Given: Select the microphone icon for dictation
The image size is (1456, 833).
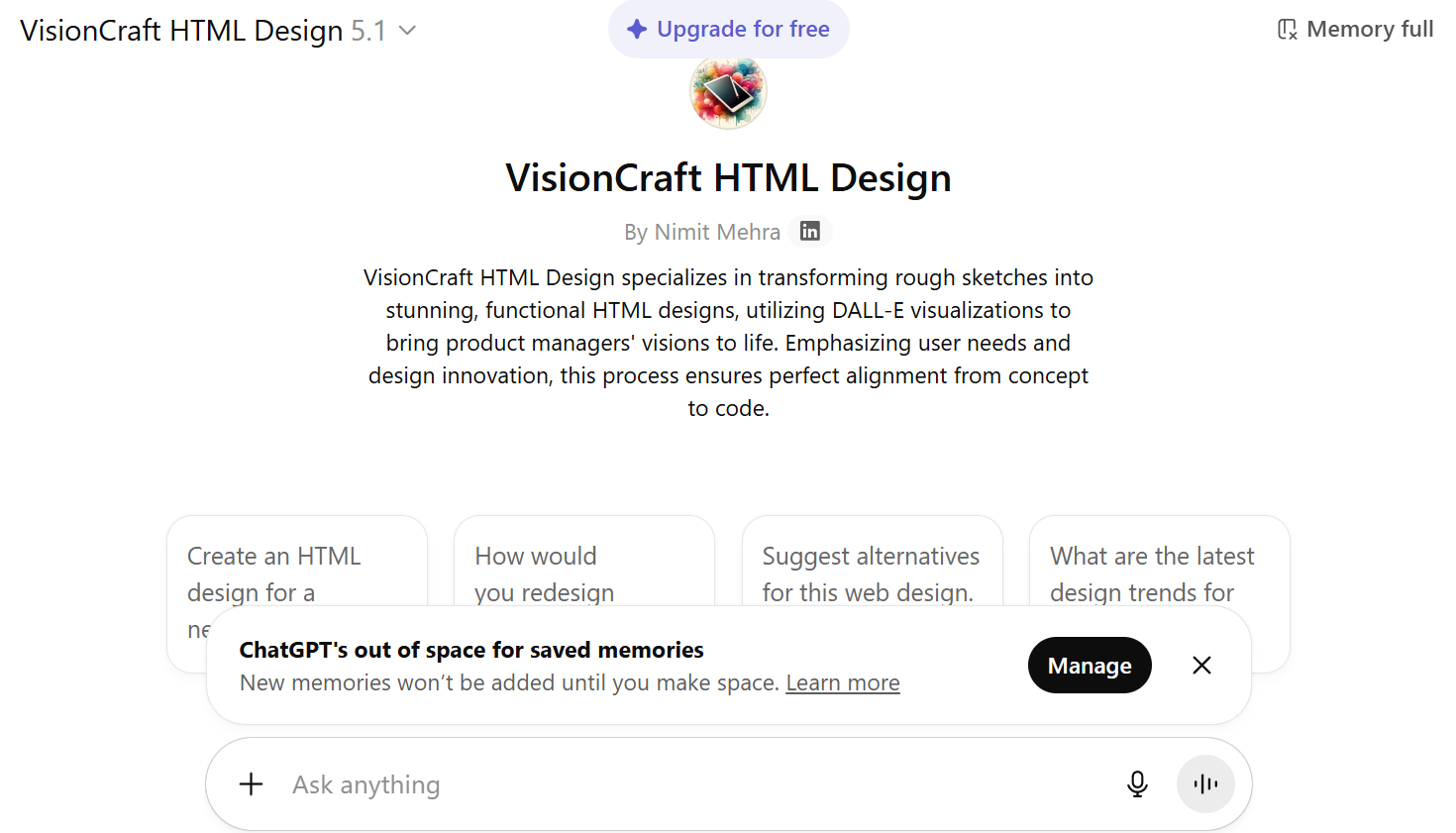Looking at the screenshot, I should 1137,783.
